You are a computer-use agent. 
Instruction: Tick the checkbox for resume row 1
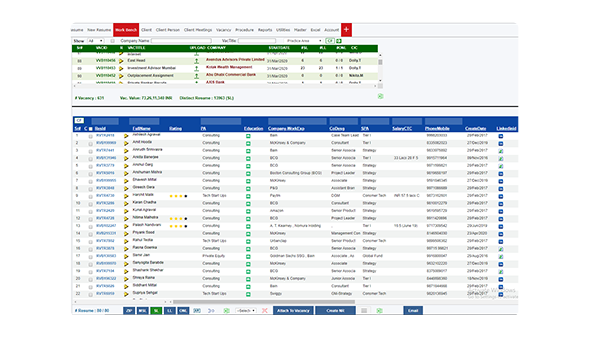pos(90,136)
